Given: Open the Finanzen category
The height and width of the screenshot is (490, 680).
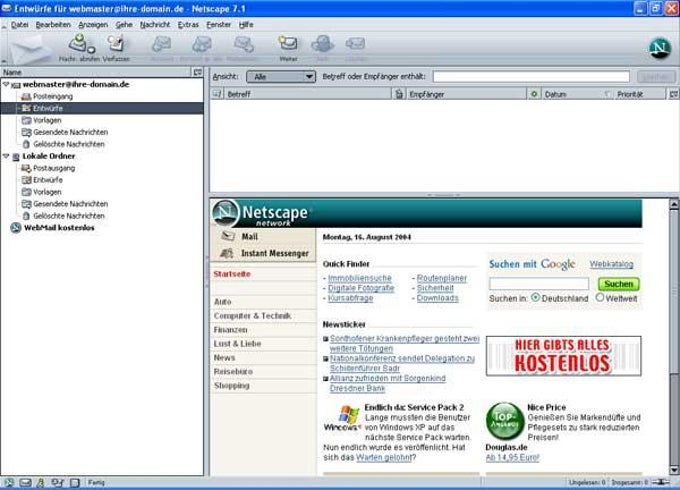Looking at the screenshot, I should click(230, 330).
